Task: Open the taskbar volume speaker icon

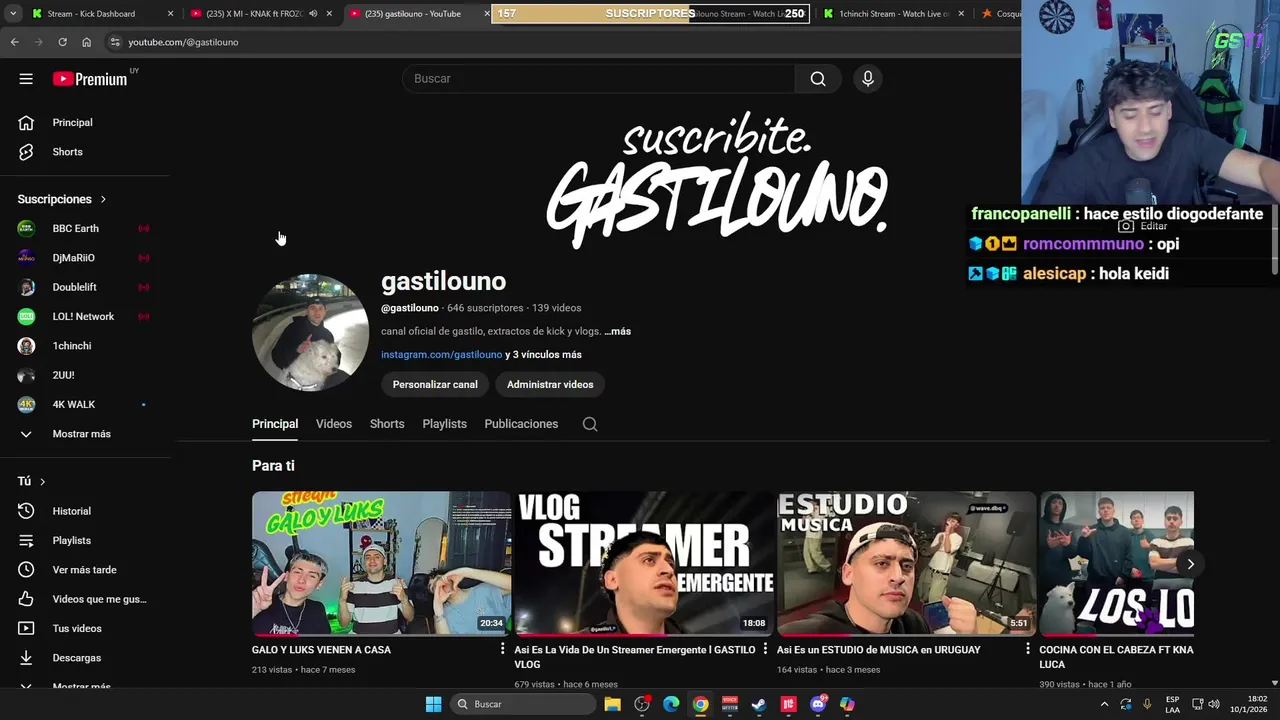Action: tap(1213, 704)
